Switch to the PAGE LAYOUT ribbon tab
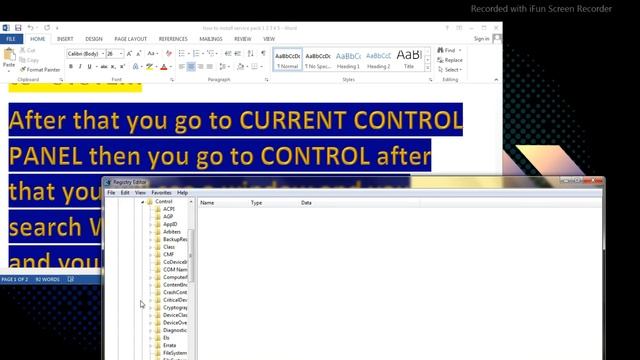Screen dimensions: 640x360 pos(131,39)
